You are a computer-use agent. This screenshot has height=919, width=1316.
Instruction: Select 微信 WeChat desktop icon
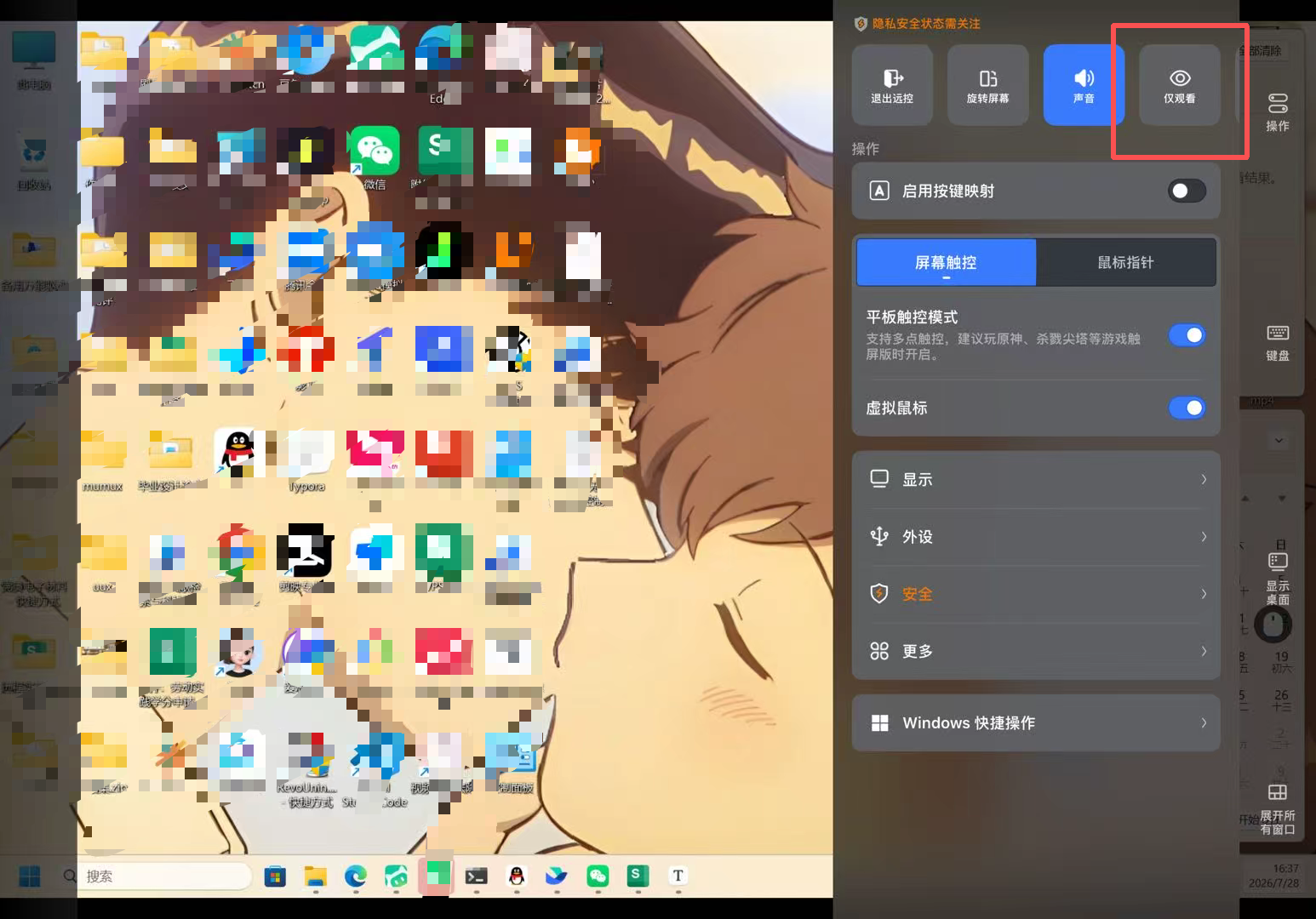(375, 157)
